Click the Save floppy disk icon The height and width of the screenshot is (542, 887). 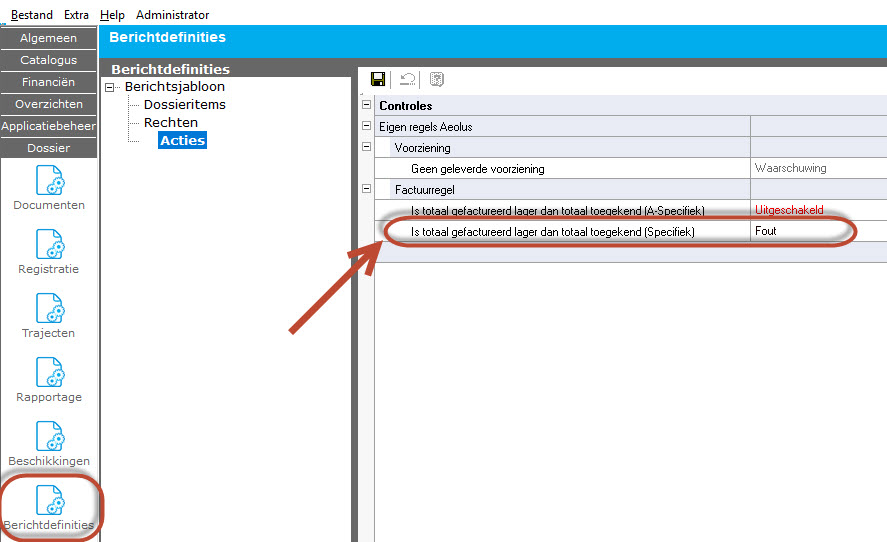378,79
